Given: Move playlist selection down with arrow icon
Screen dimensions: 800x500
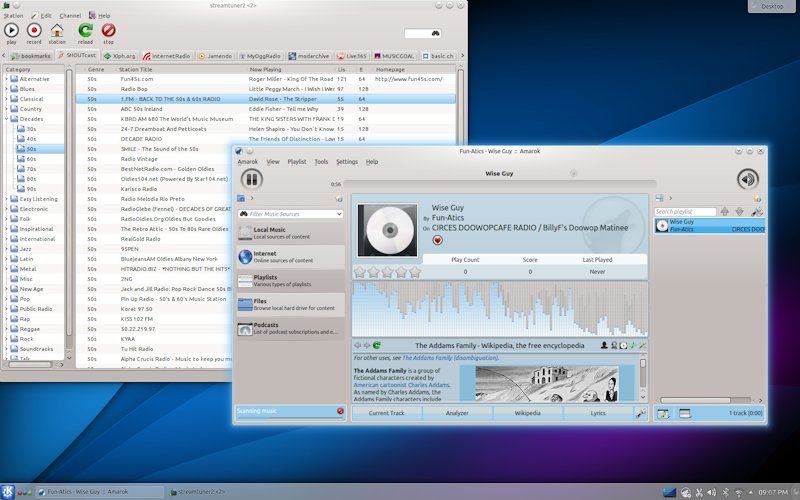Looking at the screenshot, I should pyautogui.click(x=739, y=211).
